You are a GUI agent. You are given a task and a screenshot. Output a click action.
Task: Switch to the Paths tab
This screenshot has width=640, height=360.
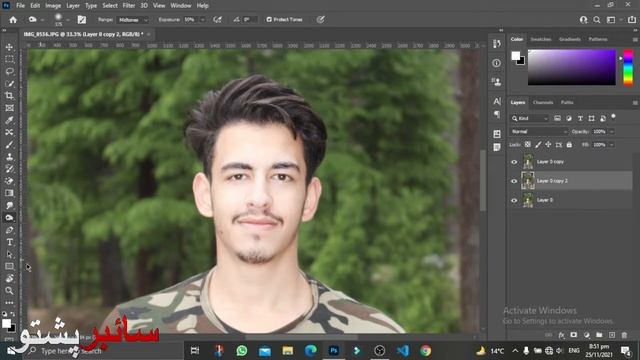[567, 102]
